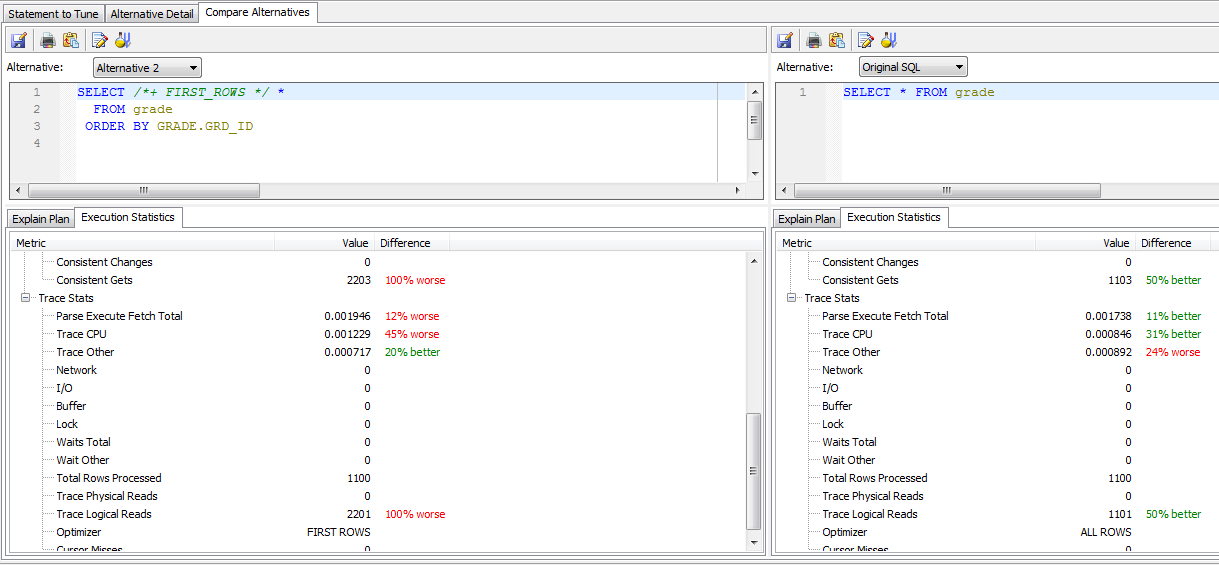Click the edit document pencil icon, left pane

coord(99,41)
